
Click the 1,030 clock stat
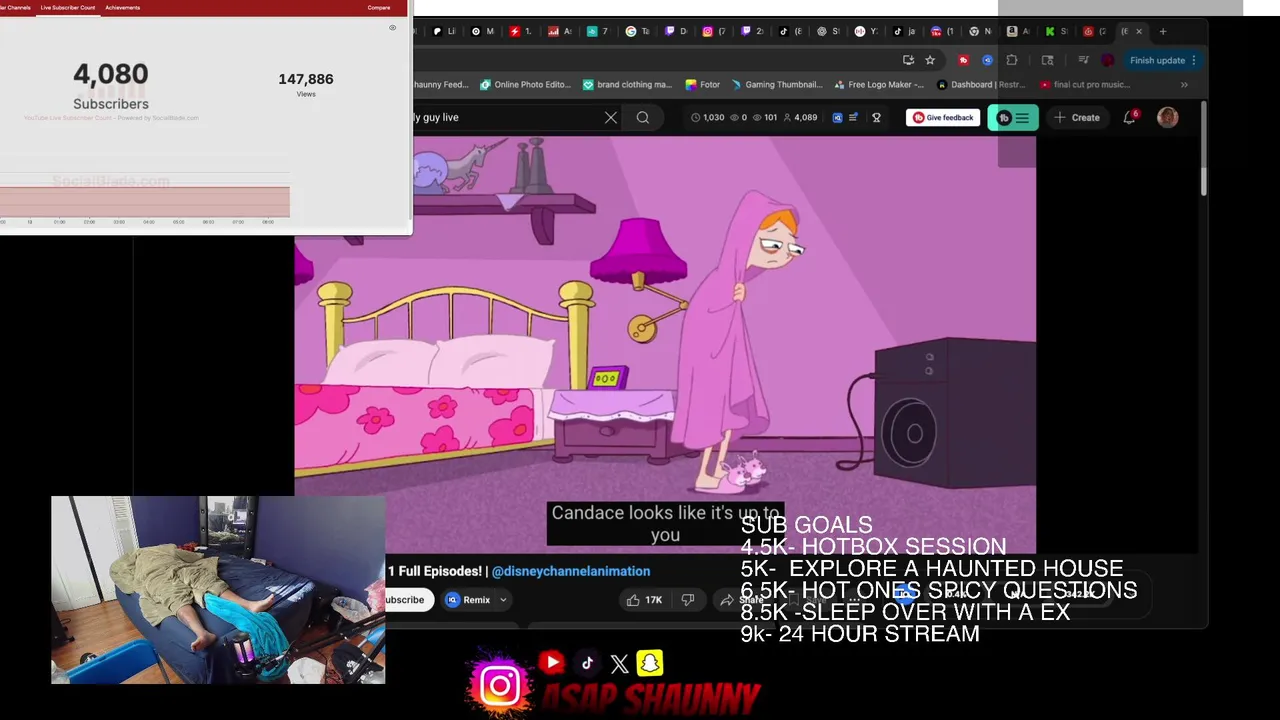707,117
